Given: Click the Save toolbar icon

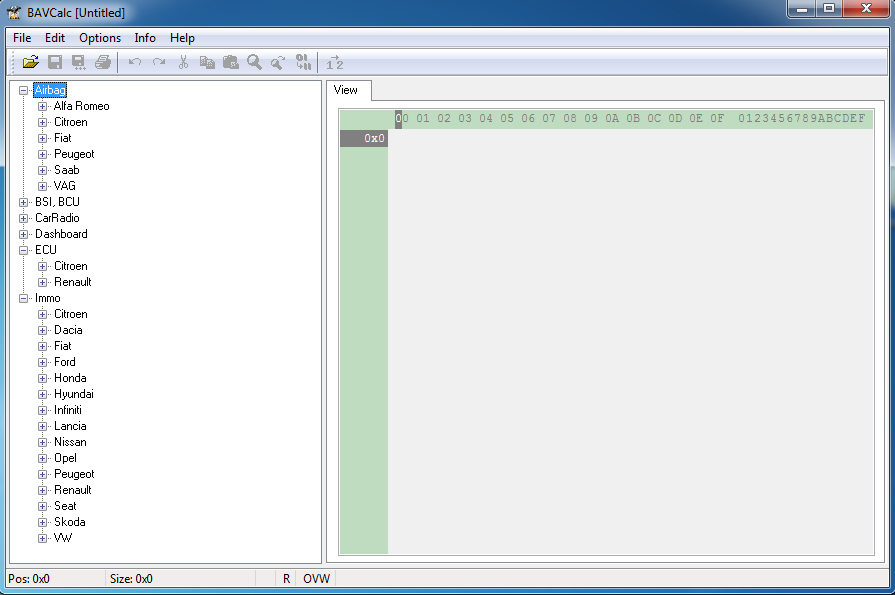Looking at the screenshot, I should point(55,62).
